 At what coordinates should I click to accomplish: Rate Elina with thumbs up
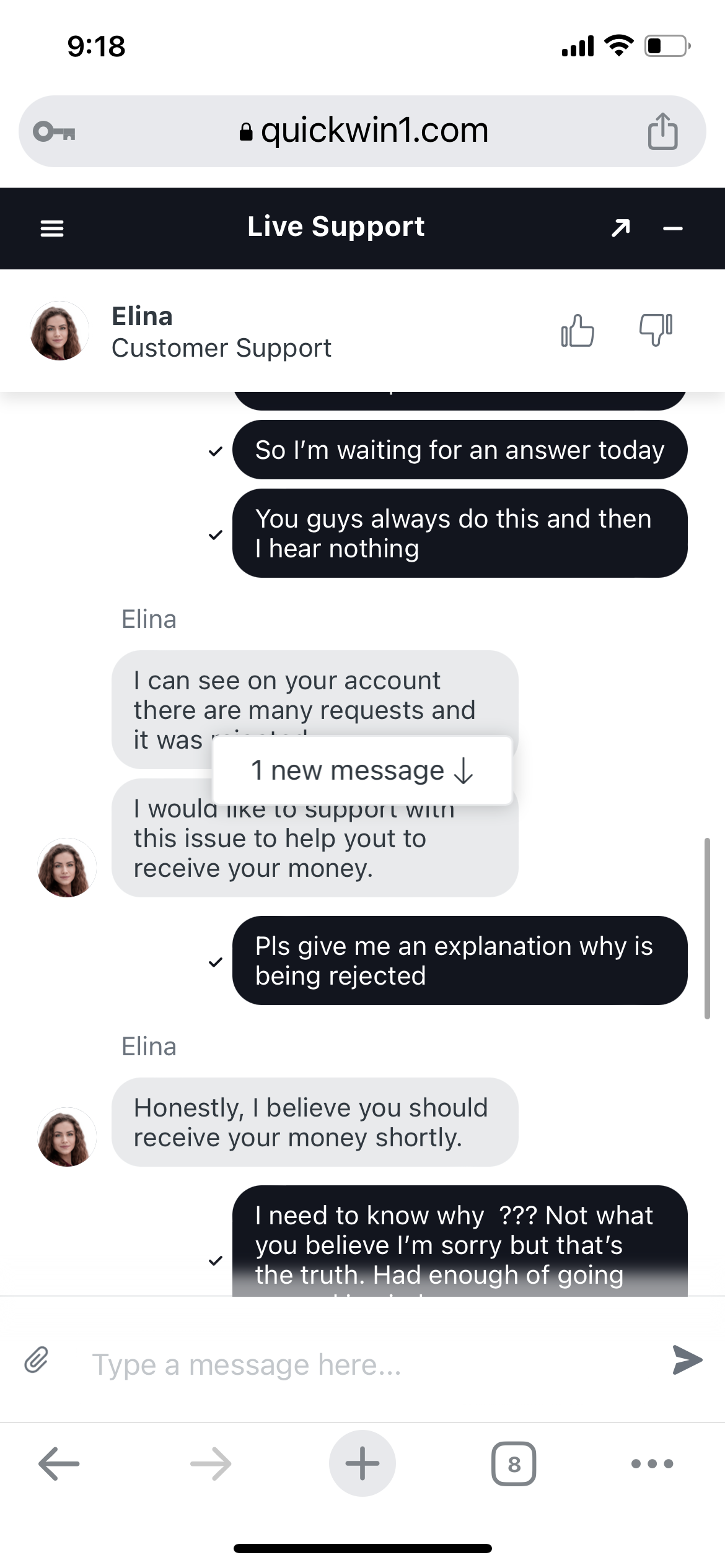click(x=578, y=331)
